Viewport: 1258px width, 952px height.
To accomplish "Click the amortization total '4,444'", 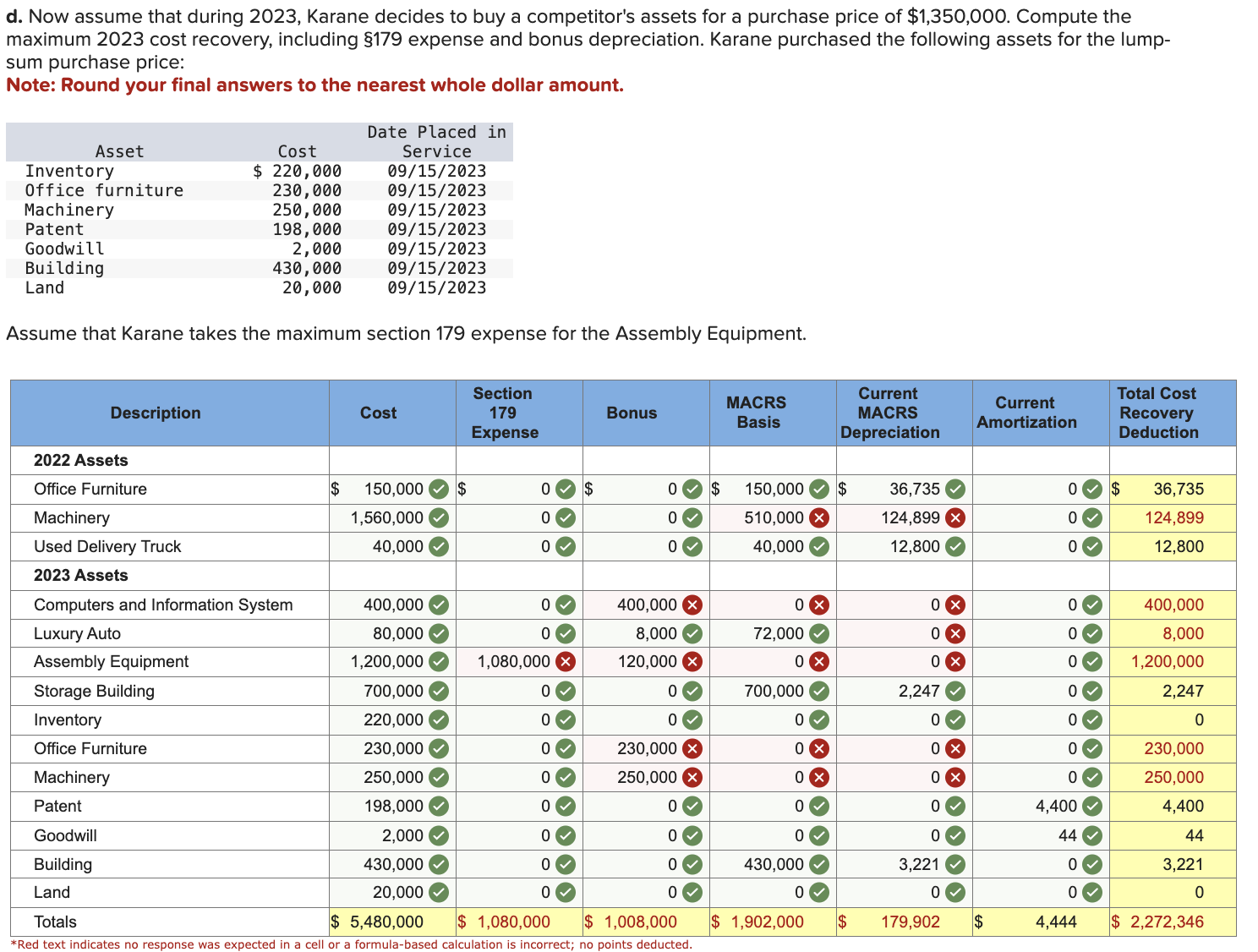I will (x=1056, y=922).
